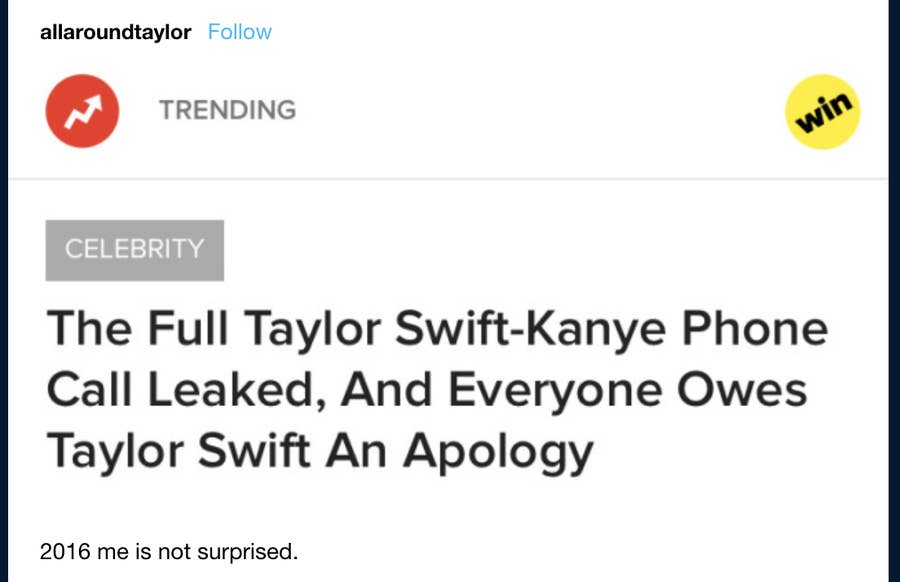The height and width of the screenshot is (582, 900).
Task: Select the TRENDING label
Action: (x=227, y=110)
